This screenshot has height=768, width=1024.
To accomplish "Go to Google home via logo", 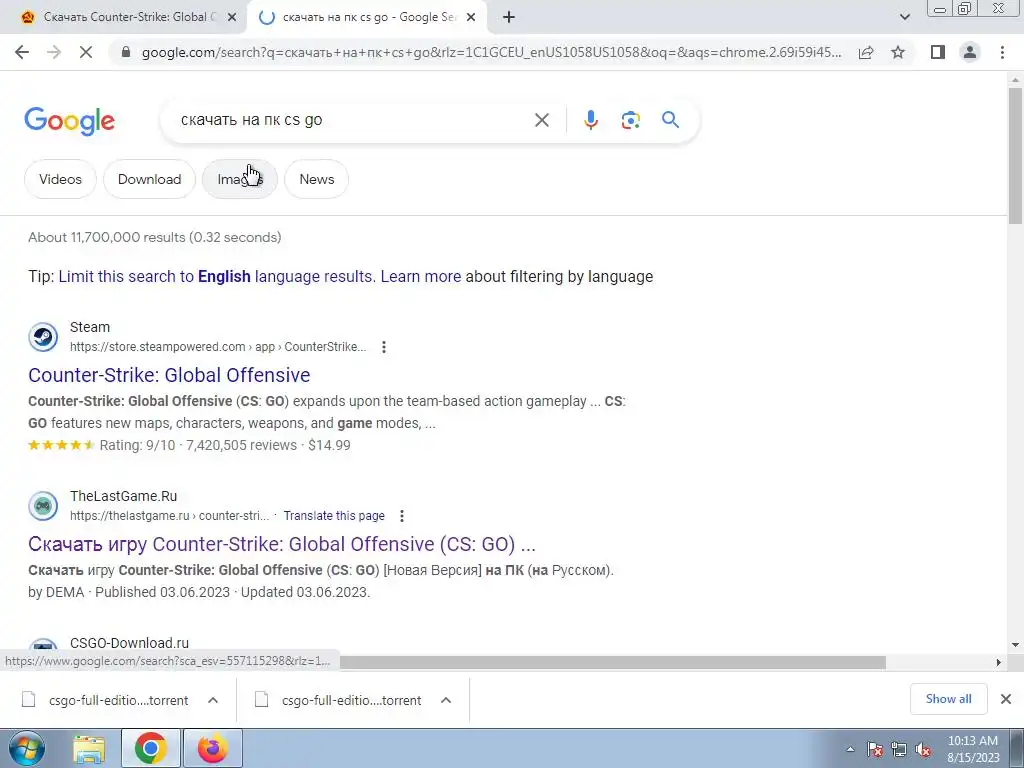I will [x=69, y=121].
